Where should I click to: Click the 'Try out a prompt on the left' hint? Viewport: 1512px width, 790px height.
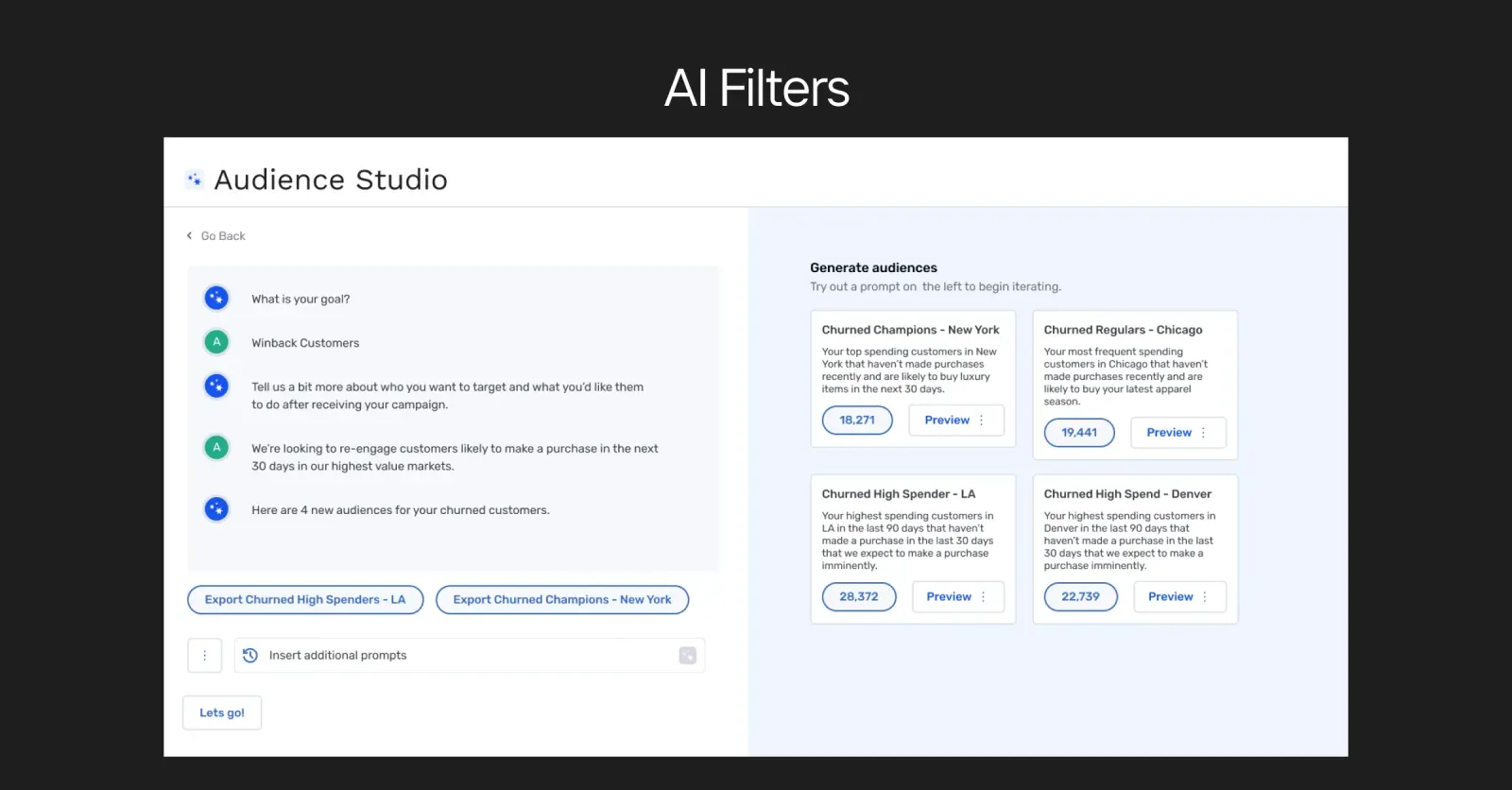click(936, 286)
